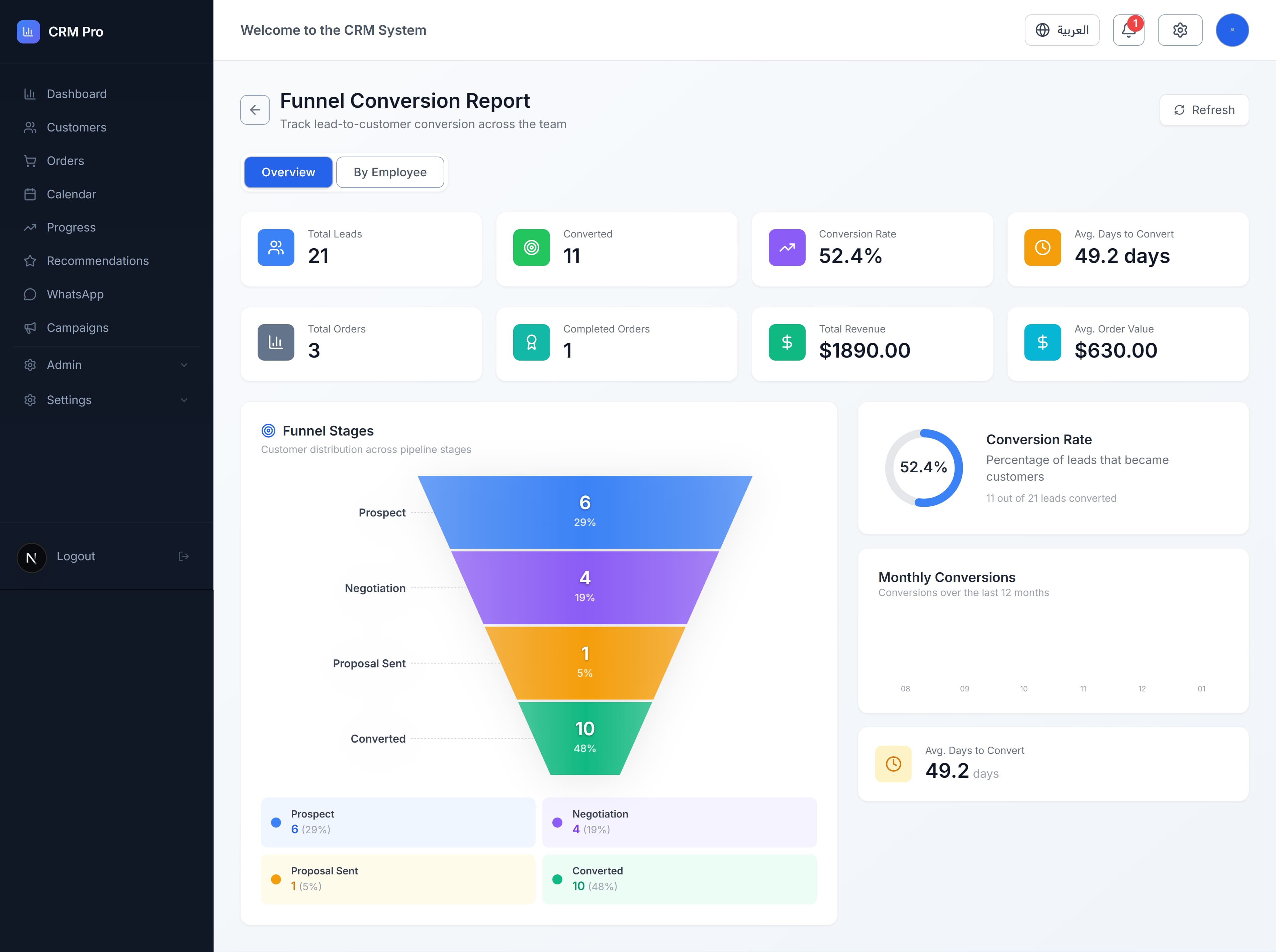Viewport: 1276px width, 952px height.
Task: Open Recommendations page
Action: click(x=107, y=261)
